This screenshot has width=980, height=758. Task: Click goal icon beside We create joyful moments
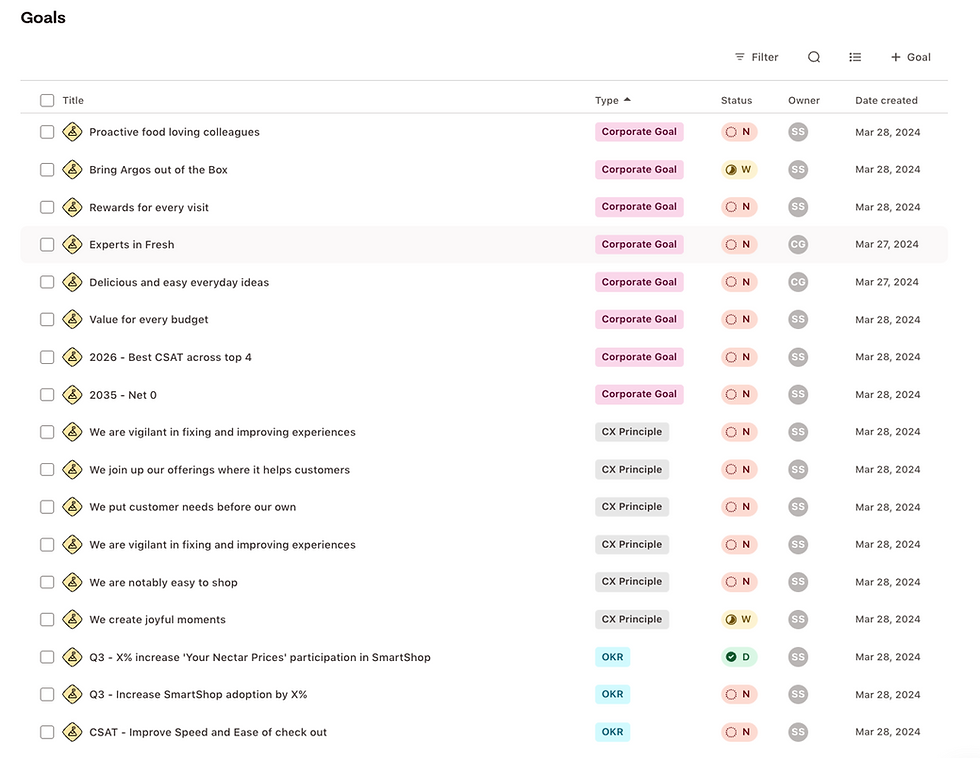[72, 619]
